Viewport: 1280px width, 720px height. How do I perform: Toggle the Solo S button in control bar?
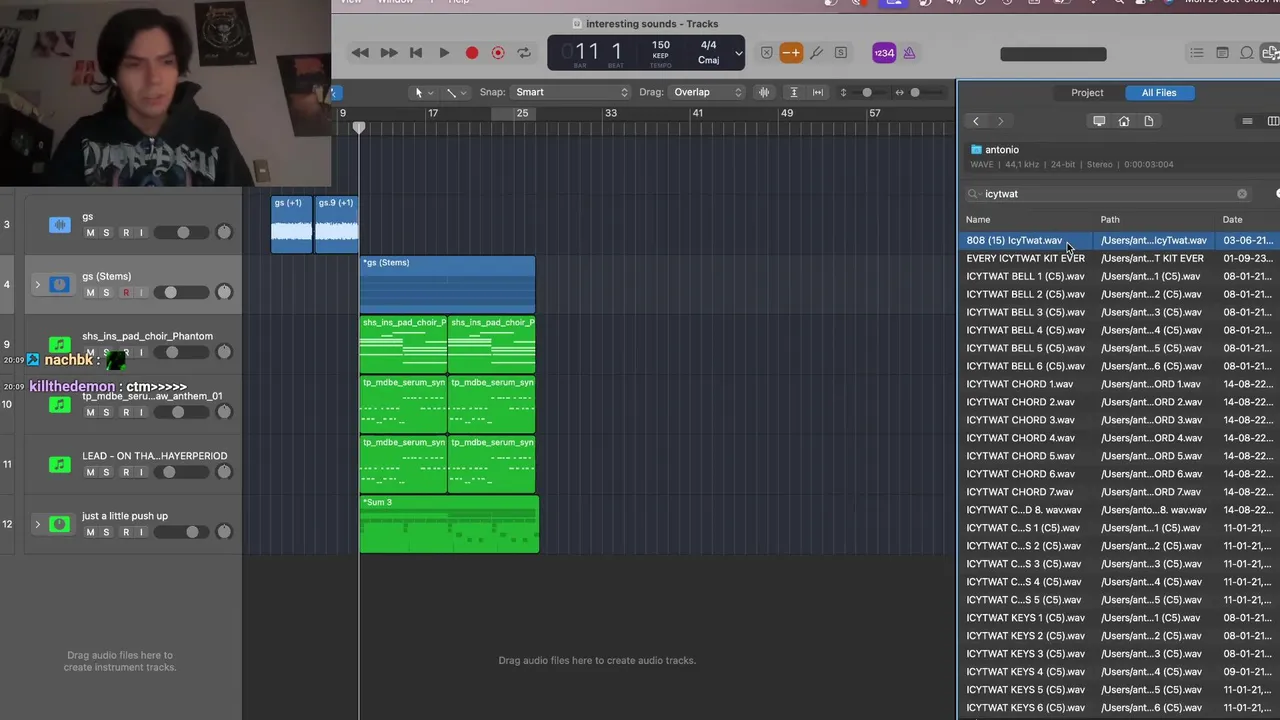841,53
